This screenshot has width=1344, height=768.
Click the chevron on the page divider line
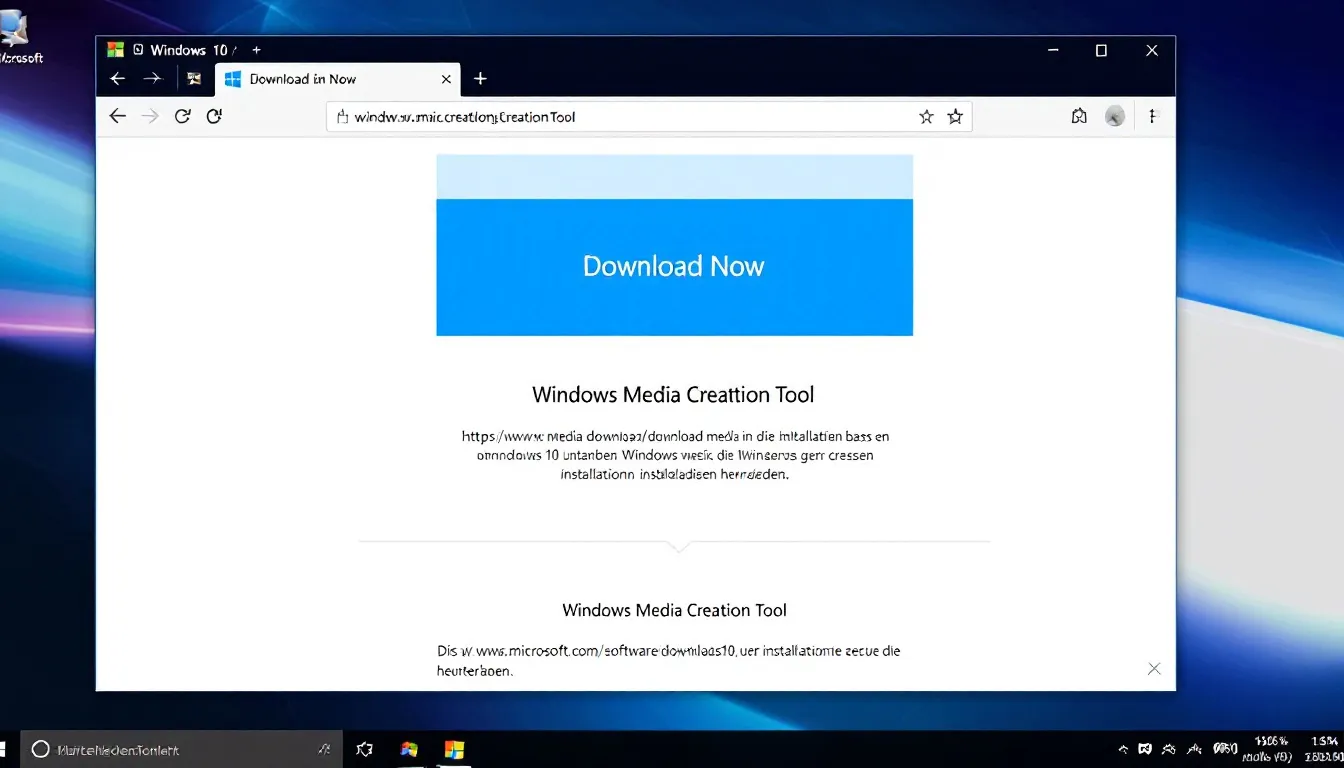679,546
